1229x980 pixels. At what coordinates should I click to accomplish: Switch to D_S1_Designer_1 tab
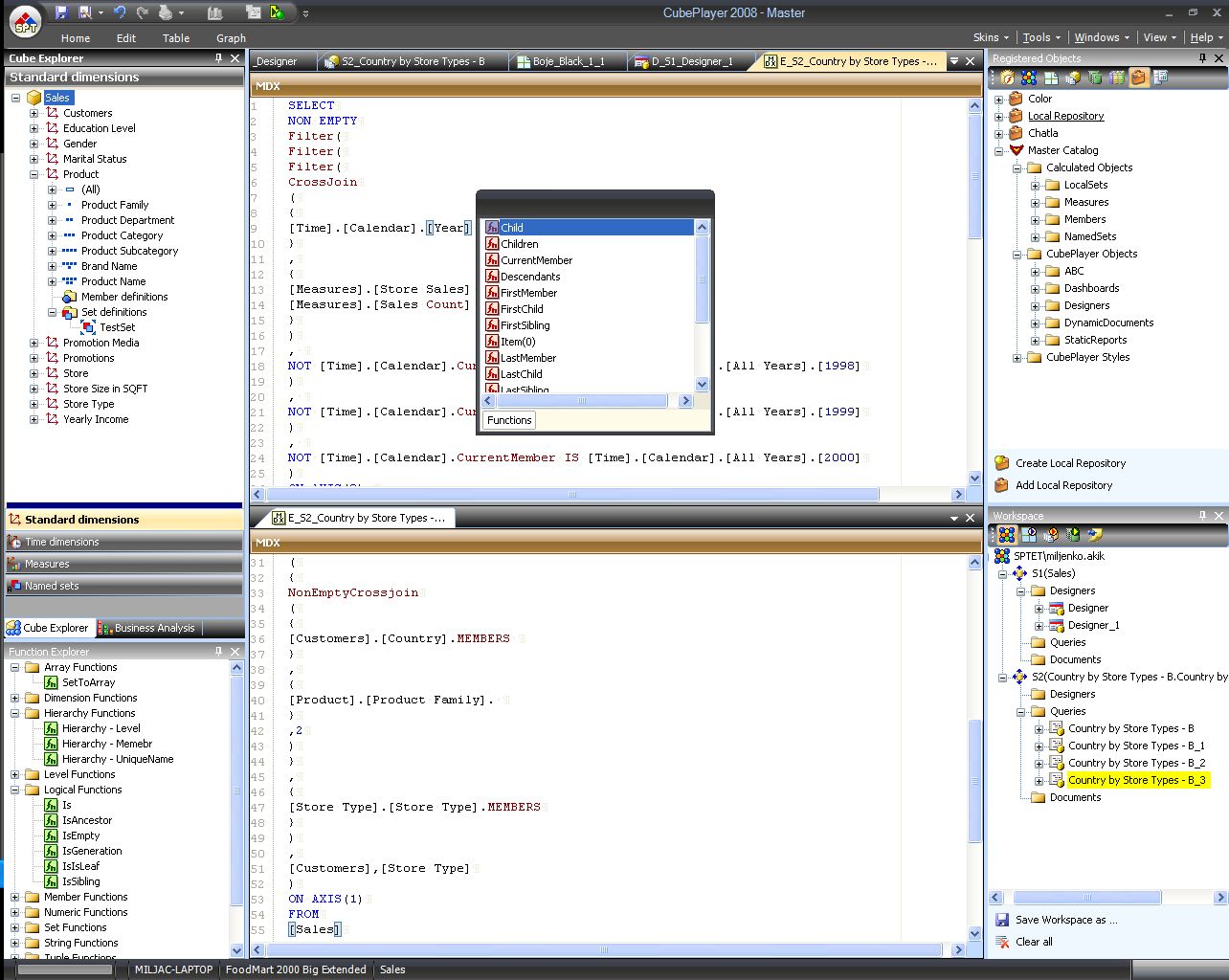pyautogui.click(x=691, y=61)
